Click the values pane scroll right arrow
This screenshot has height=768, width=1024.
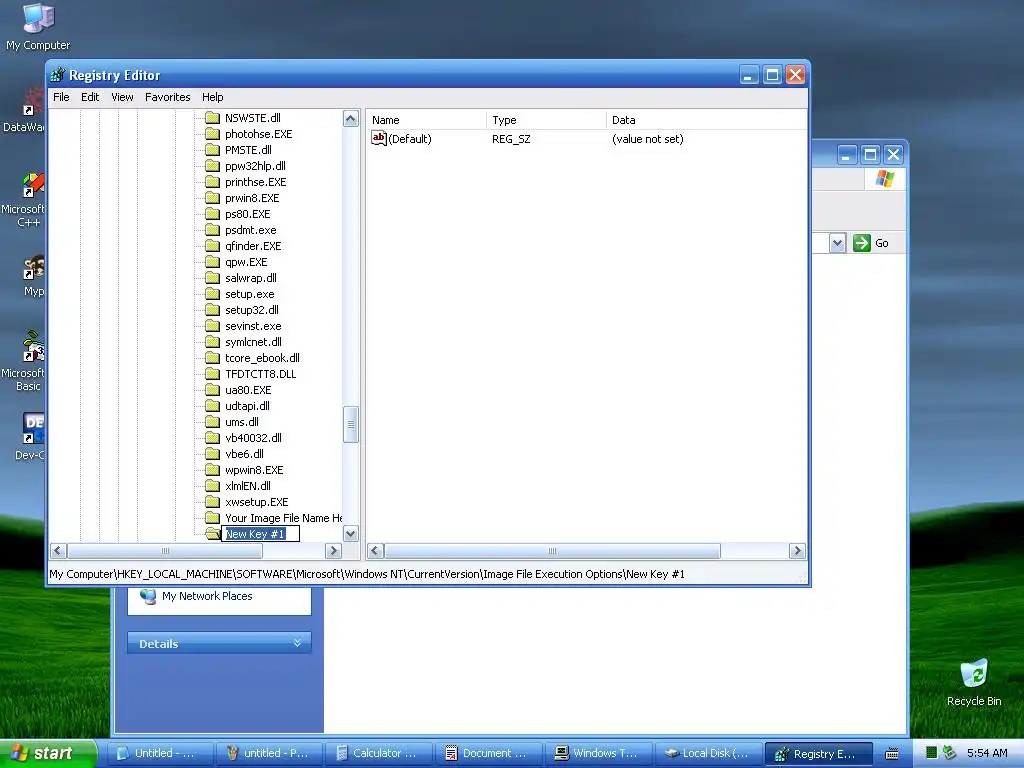click(797, 551)
